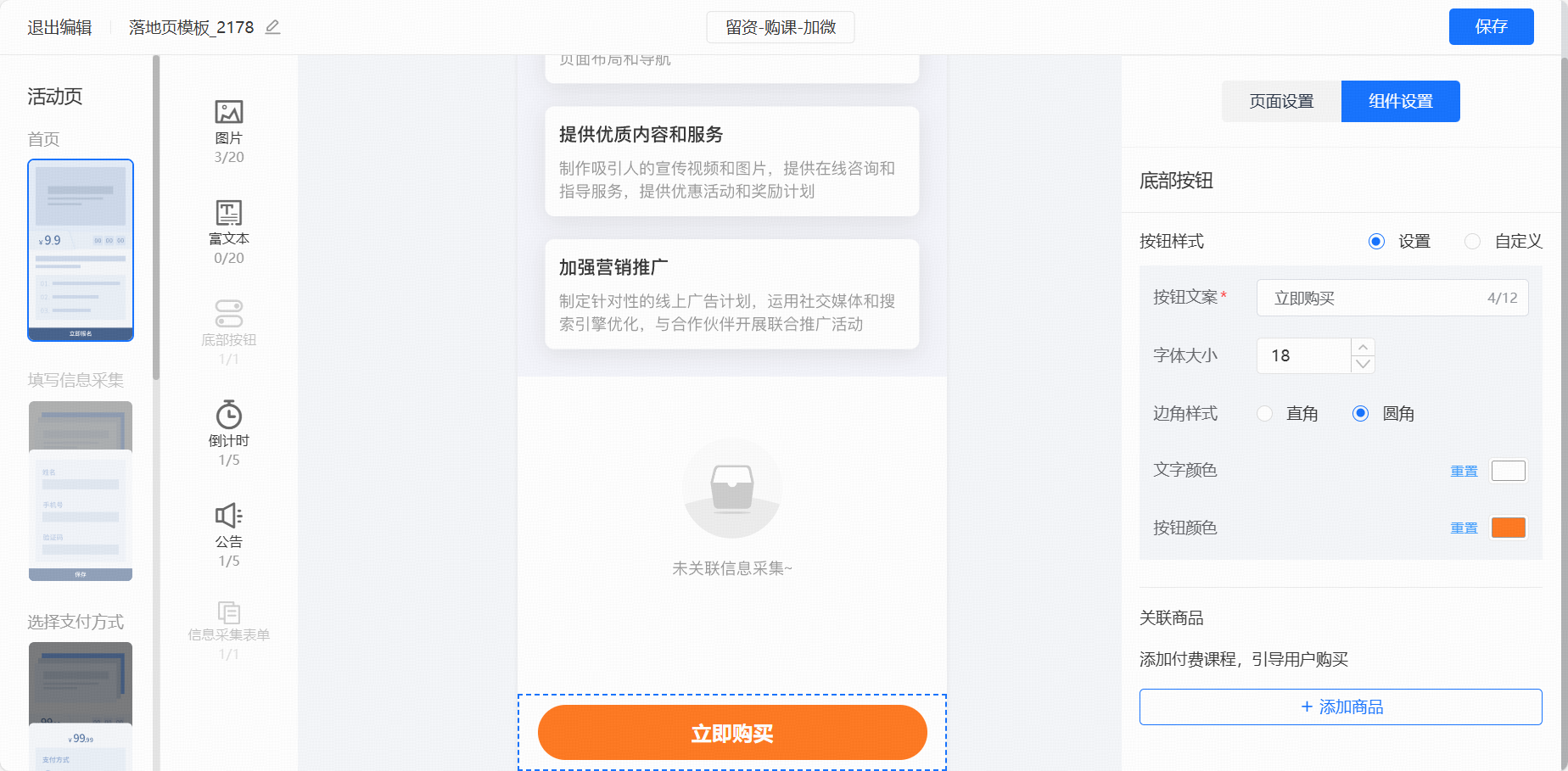This screenshot has height=771, width=1568.
Task: Open the orange button color swatch
Action: pos(1509,528)
